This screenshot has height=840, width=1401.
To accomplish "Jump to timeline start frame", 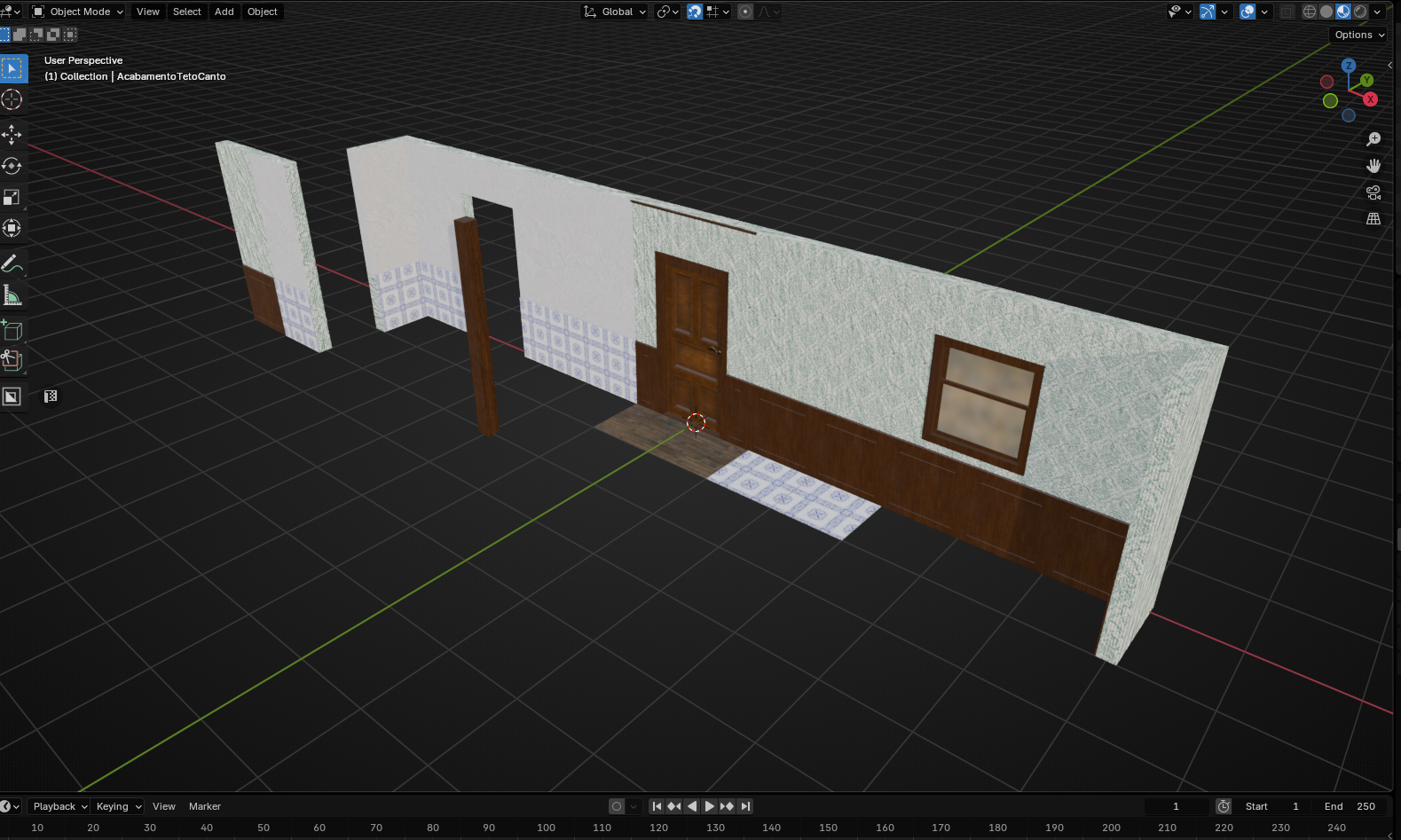I will click(x=657, y=806).
